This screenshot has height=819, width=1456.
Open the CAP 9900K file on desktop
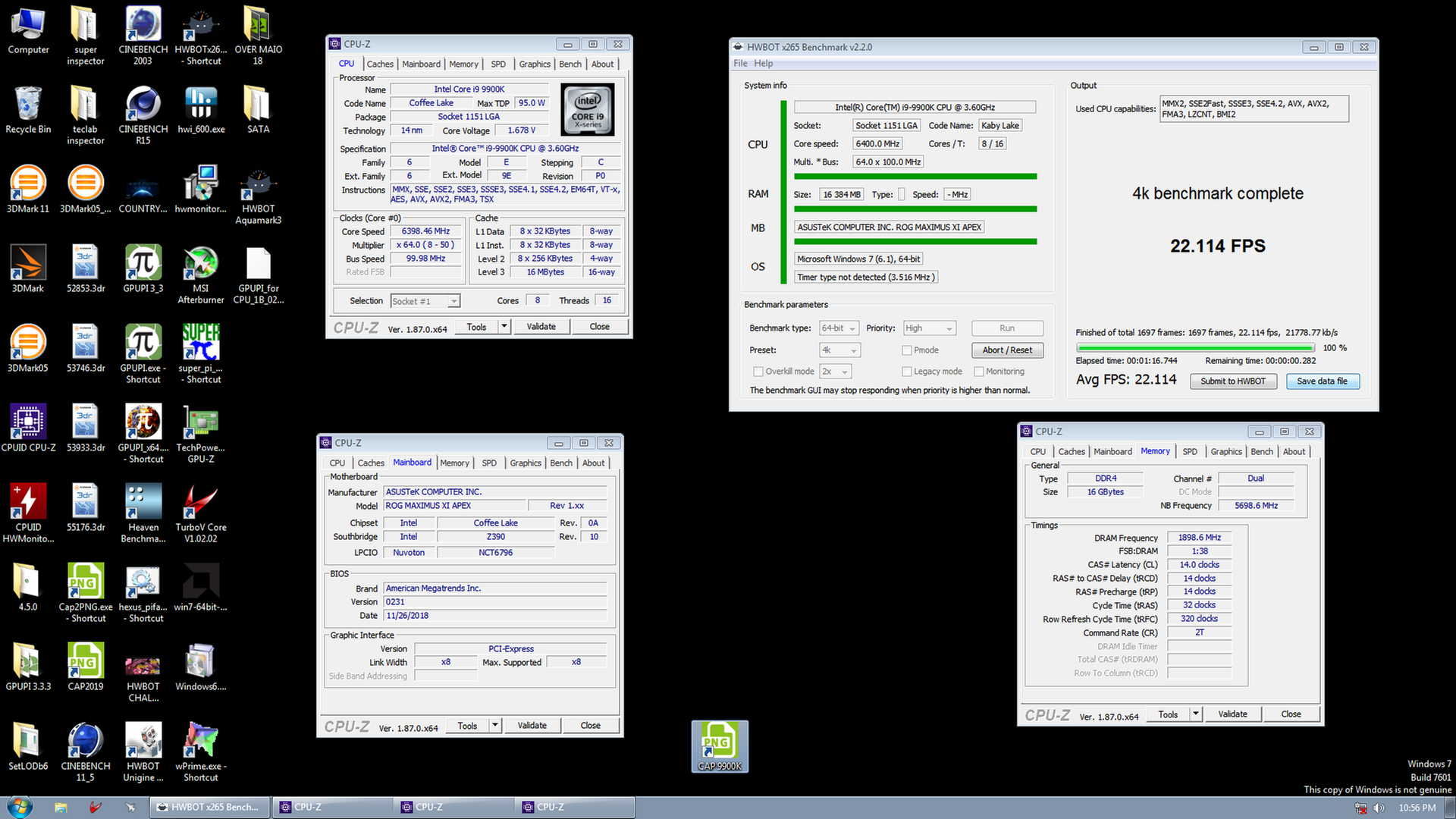(720, 746)
